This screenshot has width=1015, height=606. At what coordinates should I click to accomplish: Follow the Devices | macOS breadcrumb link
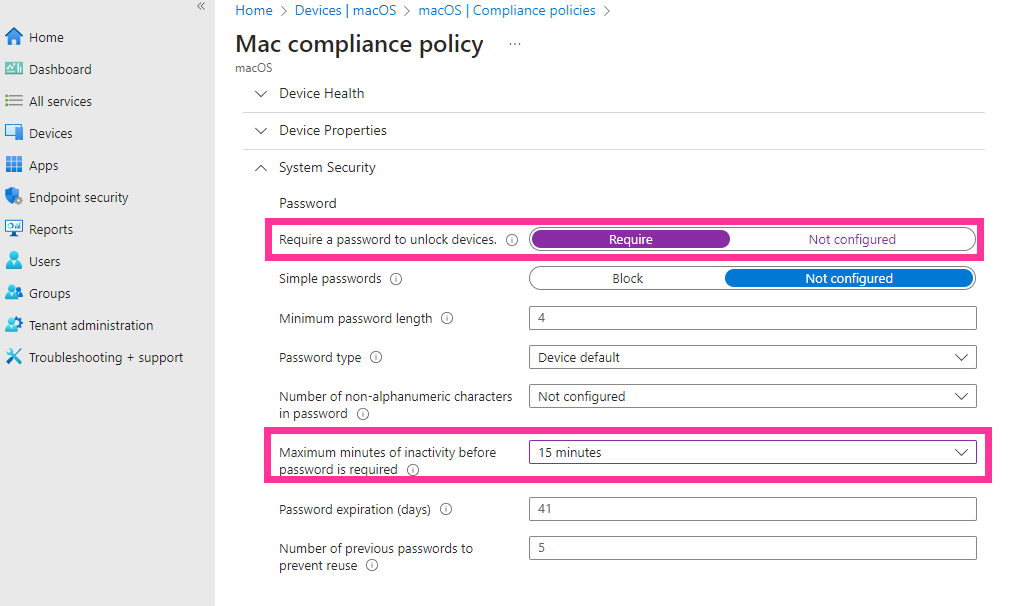(345, 10)
